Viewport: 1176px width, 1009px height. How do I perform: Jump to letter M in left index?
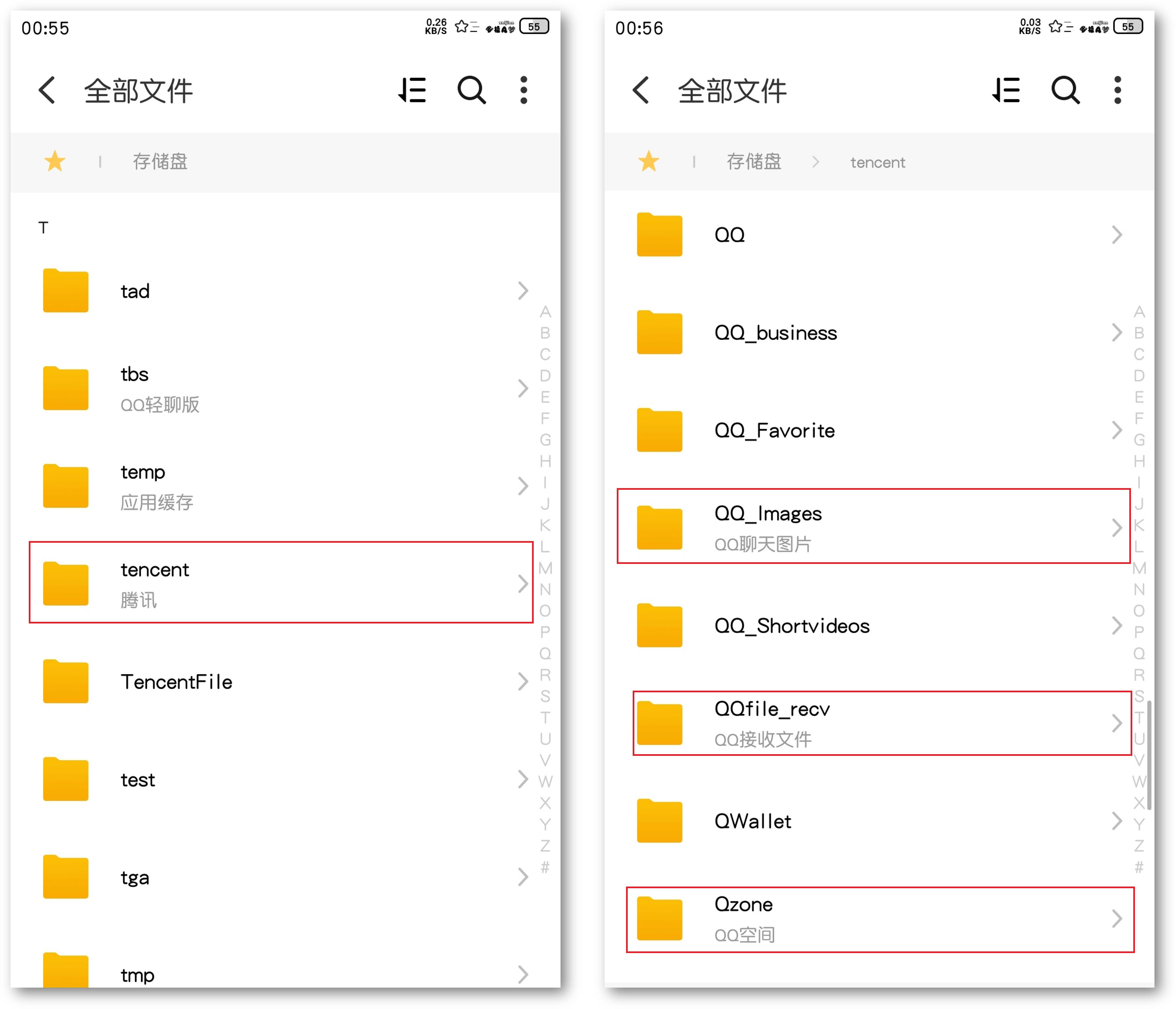coord(545,568)
